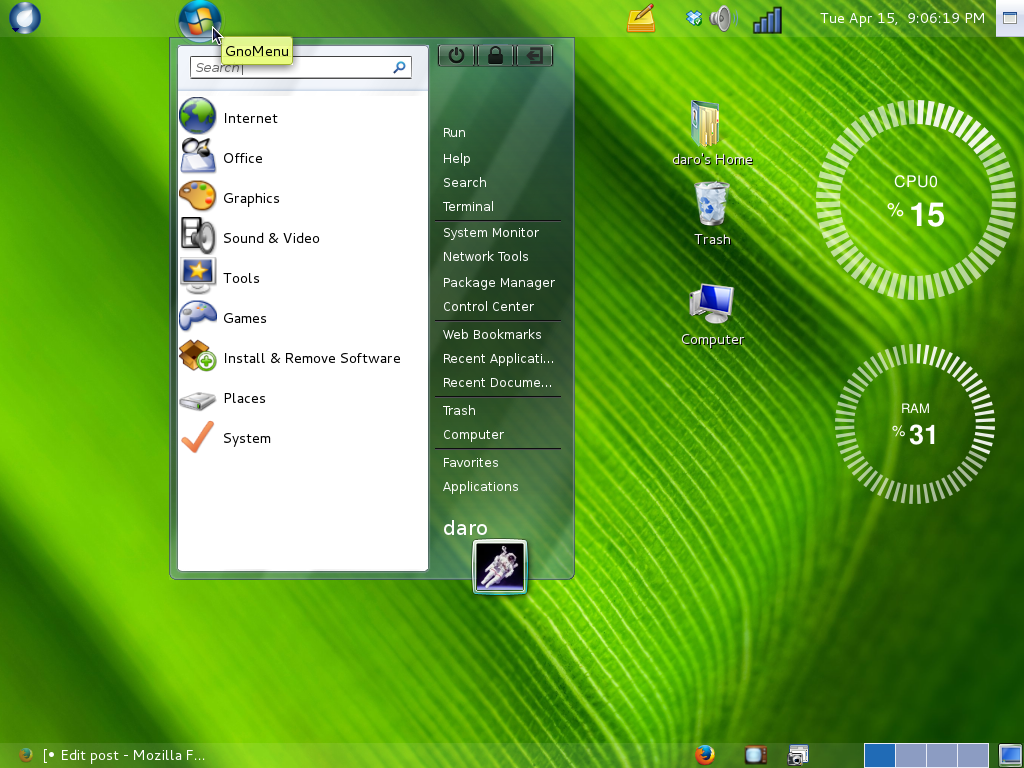Click the Package Manager entry

point(498,283)
